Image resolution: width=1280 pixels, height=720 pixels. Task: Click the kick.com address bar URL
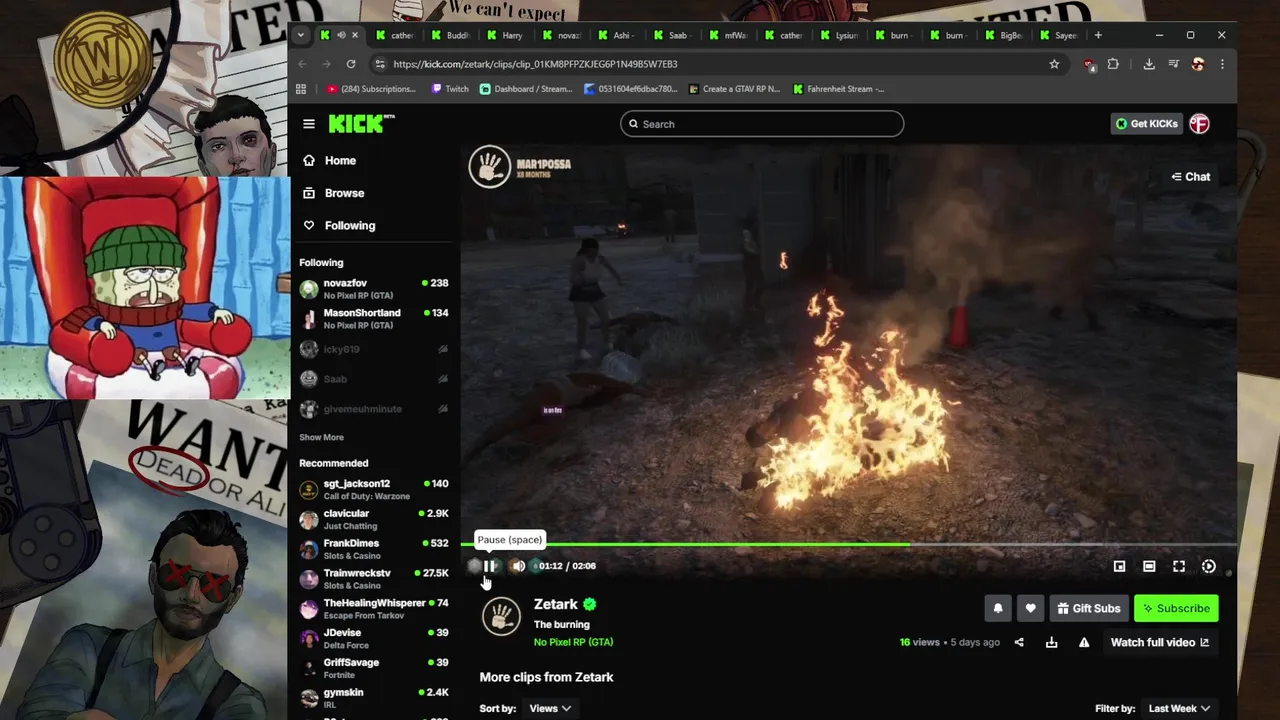pyautogui.click(x=535, y=64)
